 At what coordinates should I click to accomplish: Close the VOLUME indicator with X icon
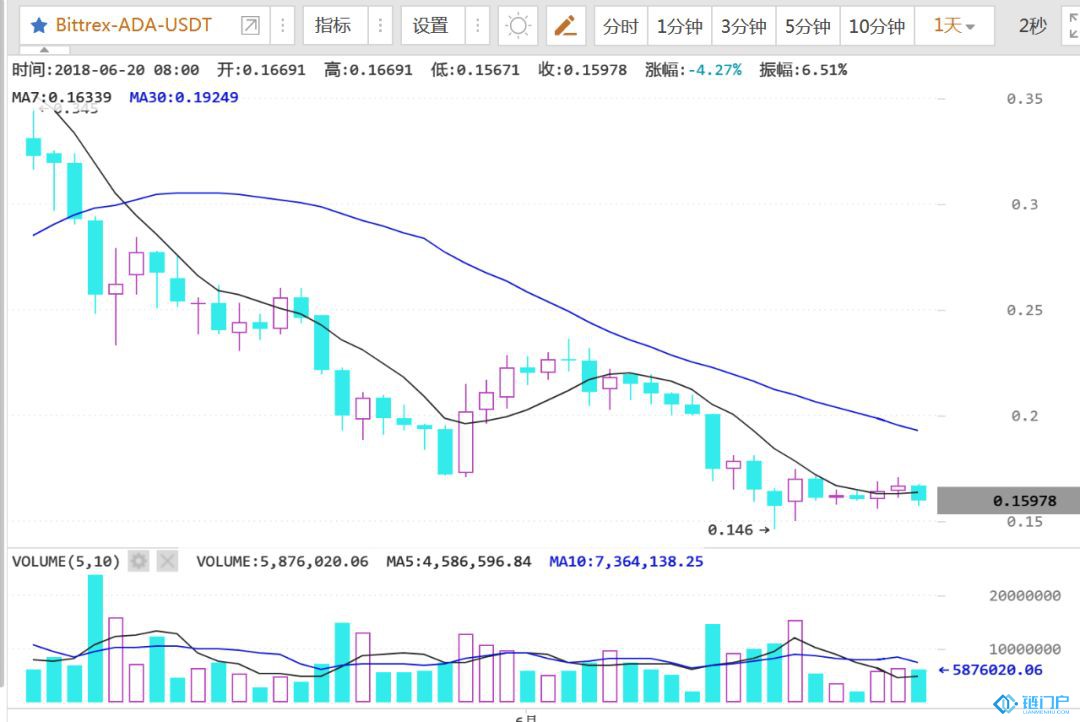point(167,561)
